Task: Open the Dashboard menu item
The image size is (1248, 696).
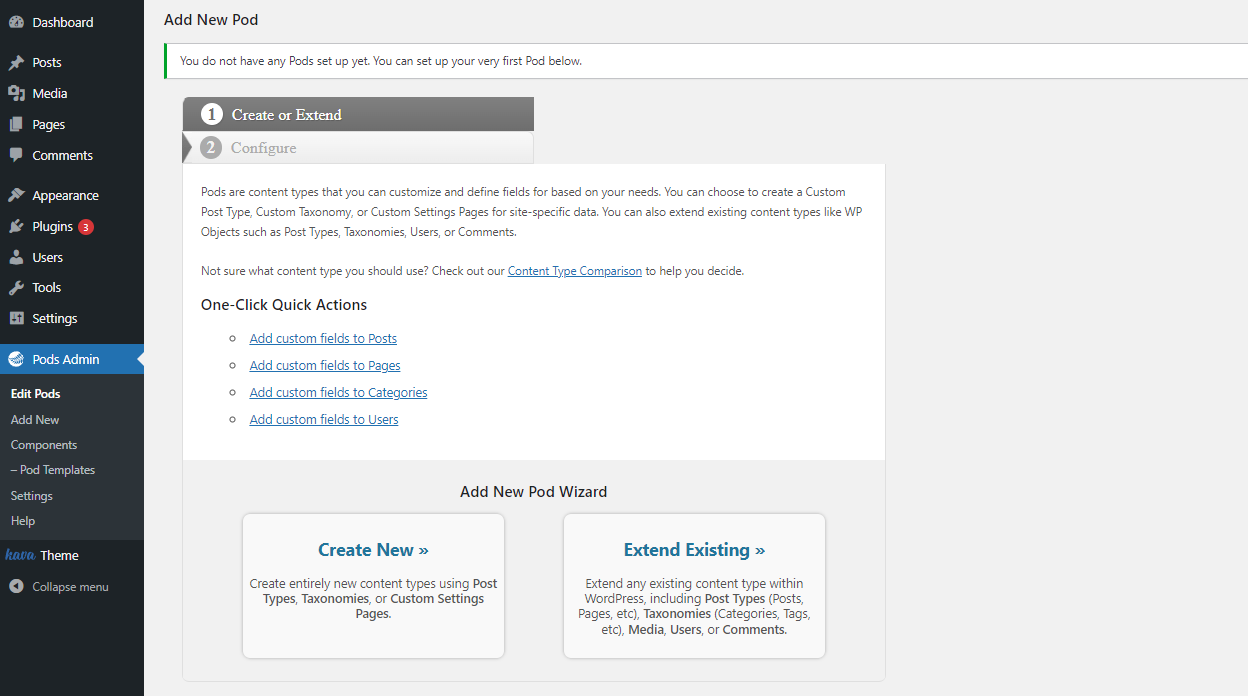Action: [x=72, y=22]
